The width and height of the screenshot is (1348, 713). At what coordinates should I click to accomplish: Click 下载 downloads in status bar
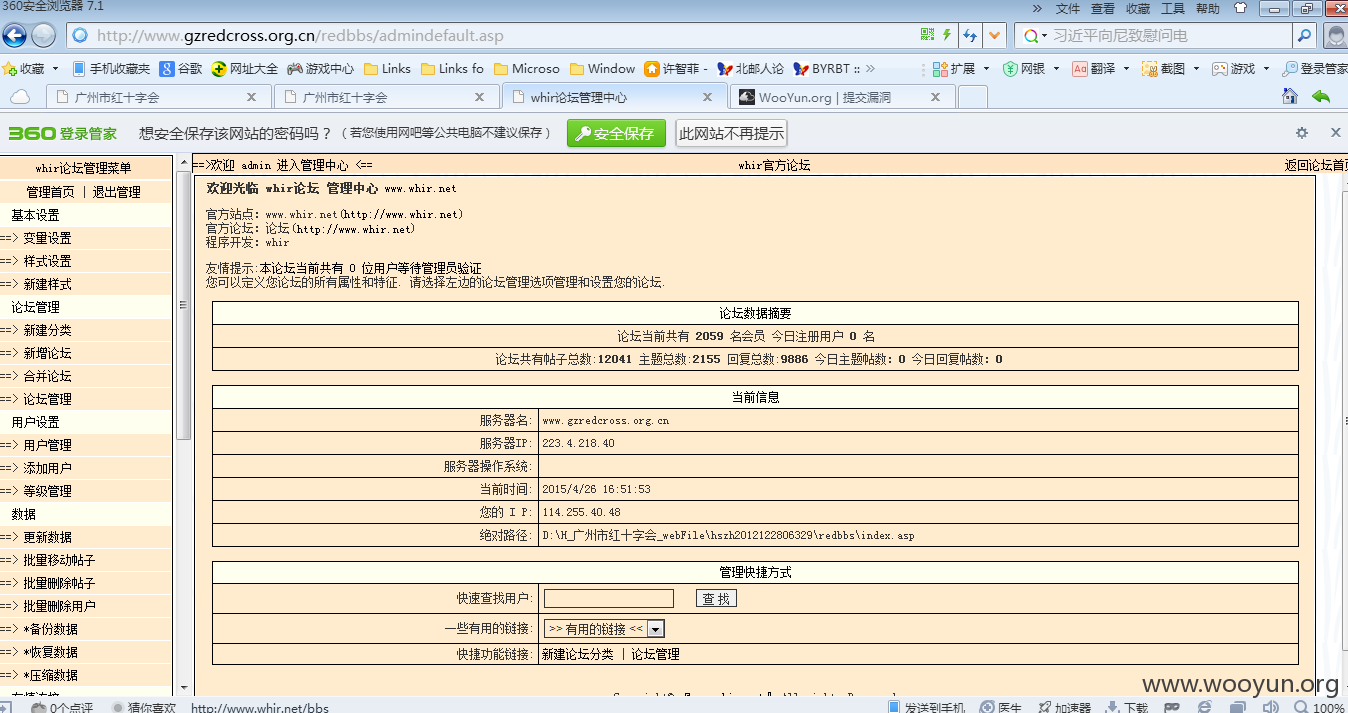1127,707
